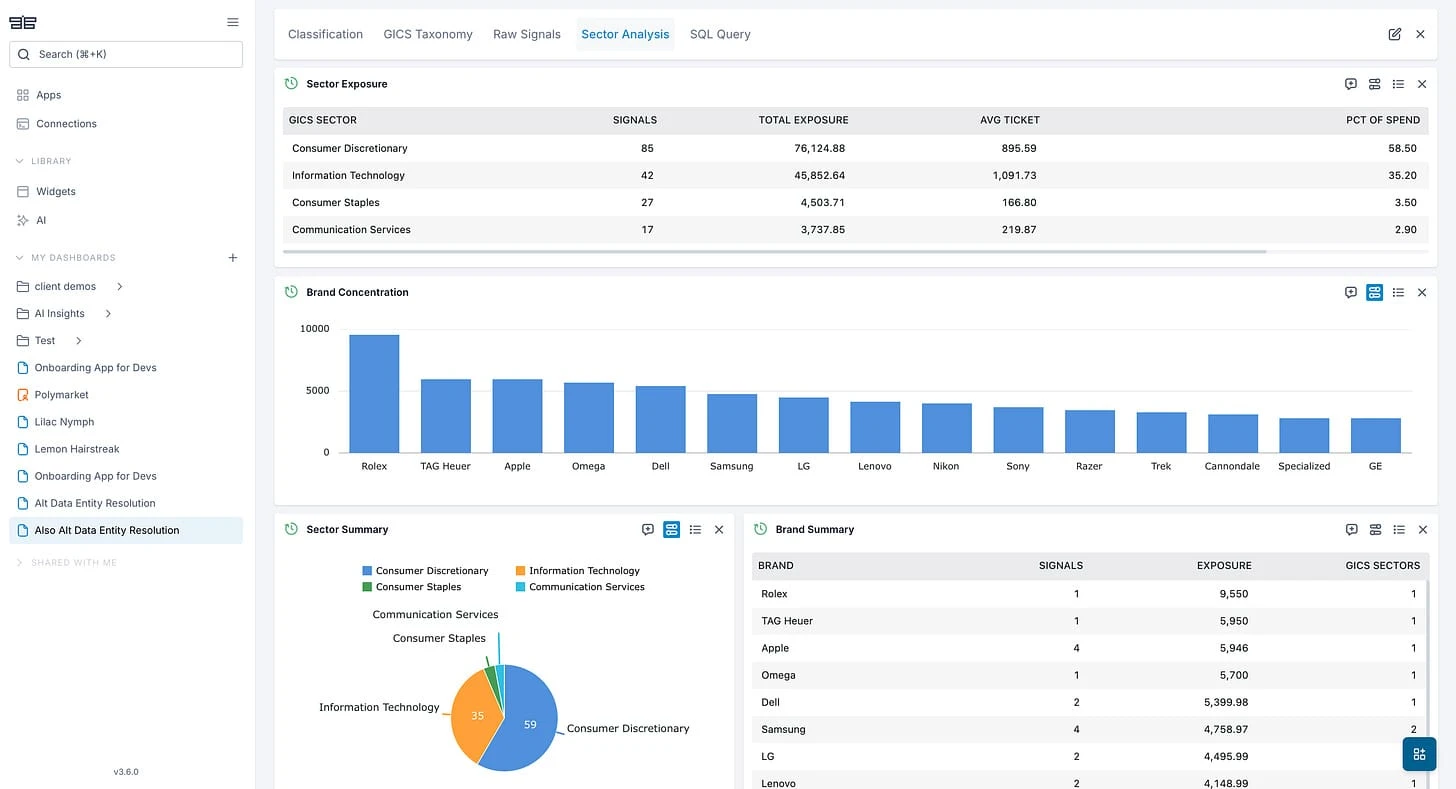Image resolution: width=1456 pixels, height=789 pixels.
Task: Toggle the sliders view on Sector Summary widget
Action: (671, 529)
